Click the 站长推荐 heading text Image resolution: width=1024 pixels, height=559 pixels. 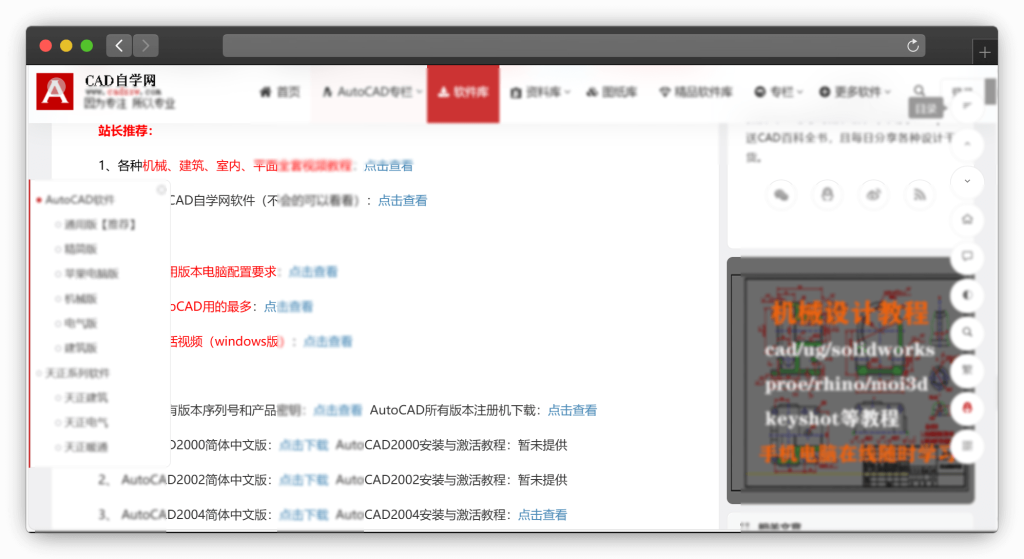125,131
